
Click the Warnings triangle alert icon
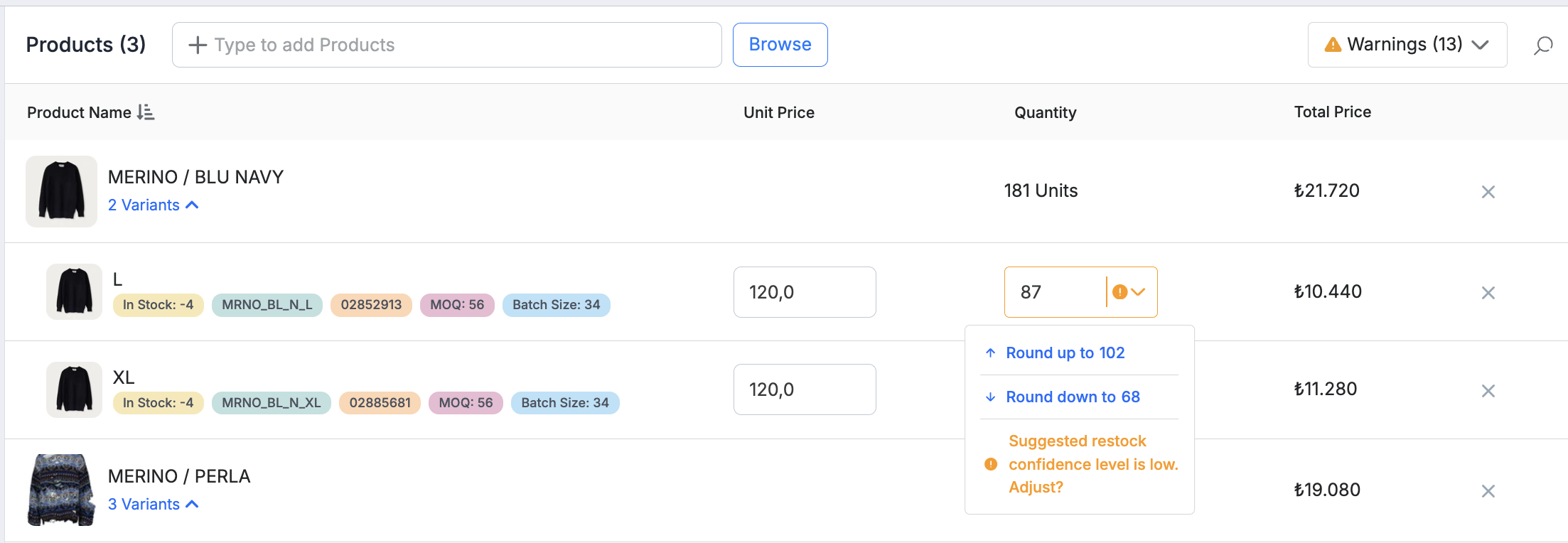pyautogui.click(x=1333, y=45)
